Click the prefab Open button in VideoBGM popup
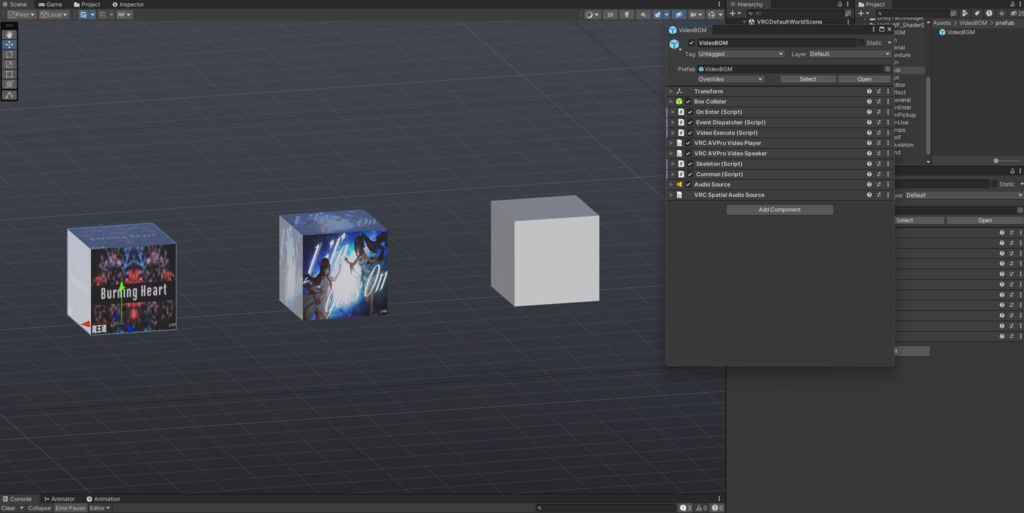1024x513 pixels. pos(864,79)
